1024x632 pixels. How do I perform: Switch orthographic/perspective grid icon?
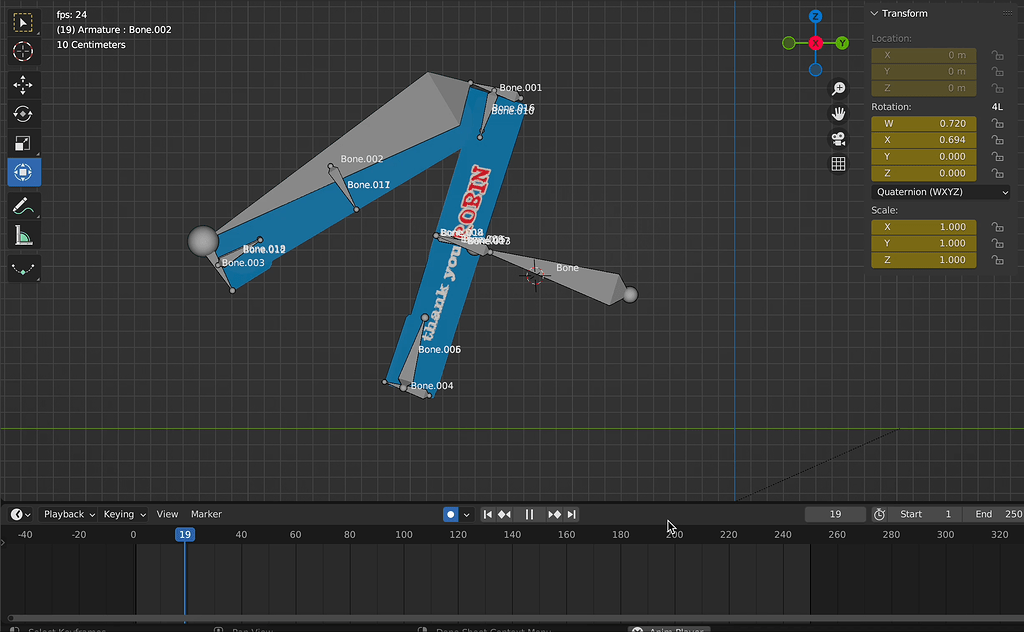[x=839, y=163]
